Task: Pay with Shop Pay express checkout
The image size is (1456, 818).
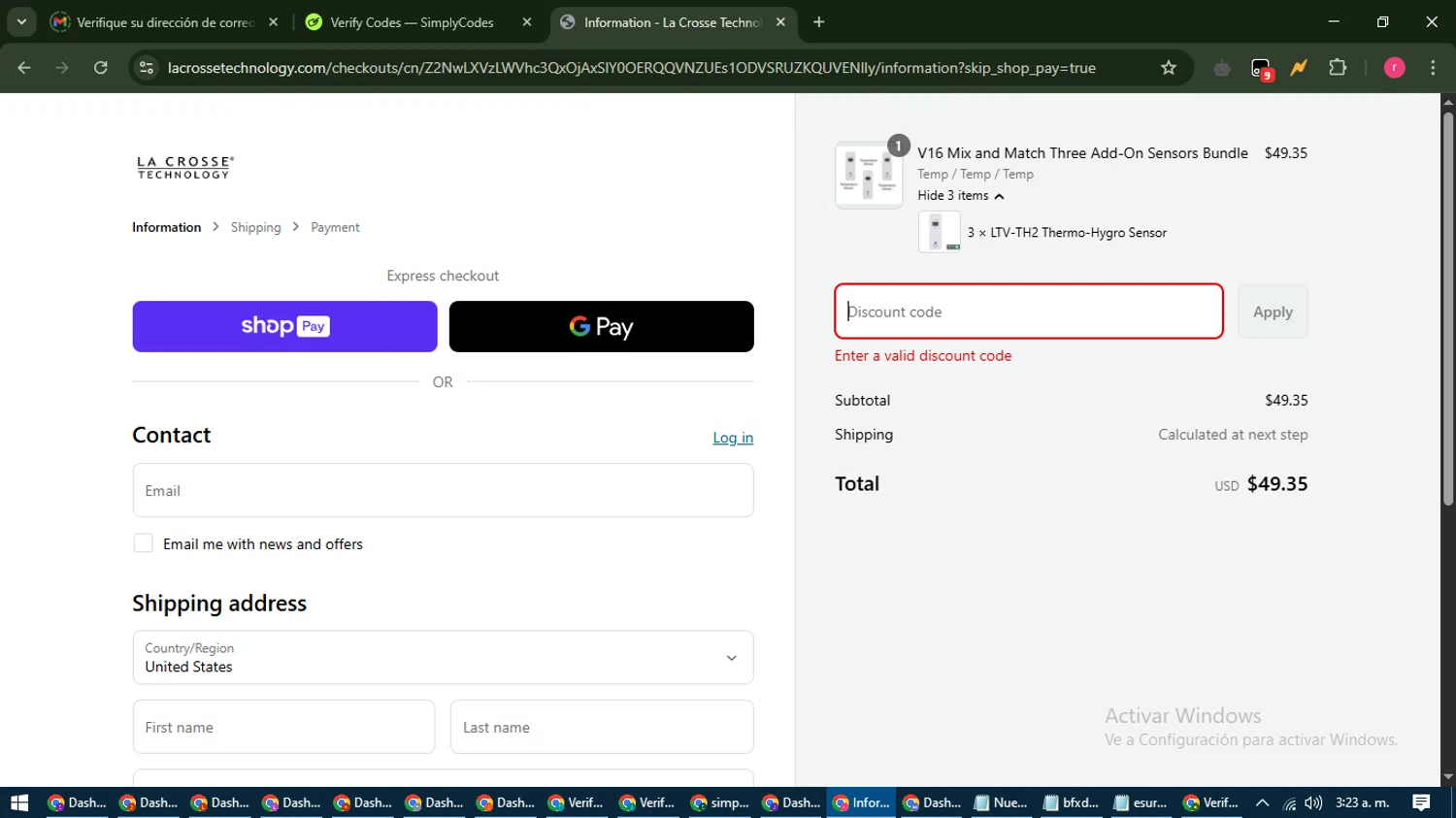Action: (284, 326)
